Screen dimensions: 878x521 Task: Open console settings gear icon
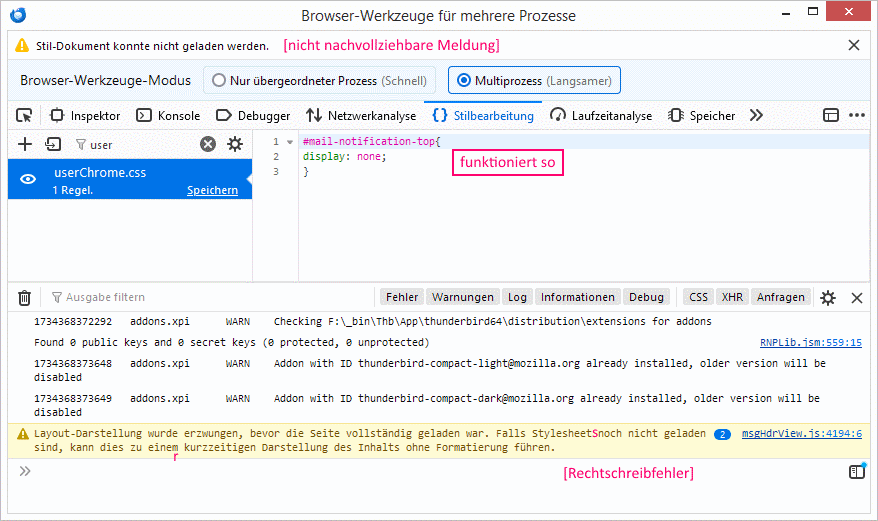click(x=828, y=297)
